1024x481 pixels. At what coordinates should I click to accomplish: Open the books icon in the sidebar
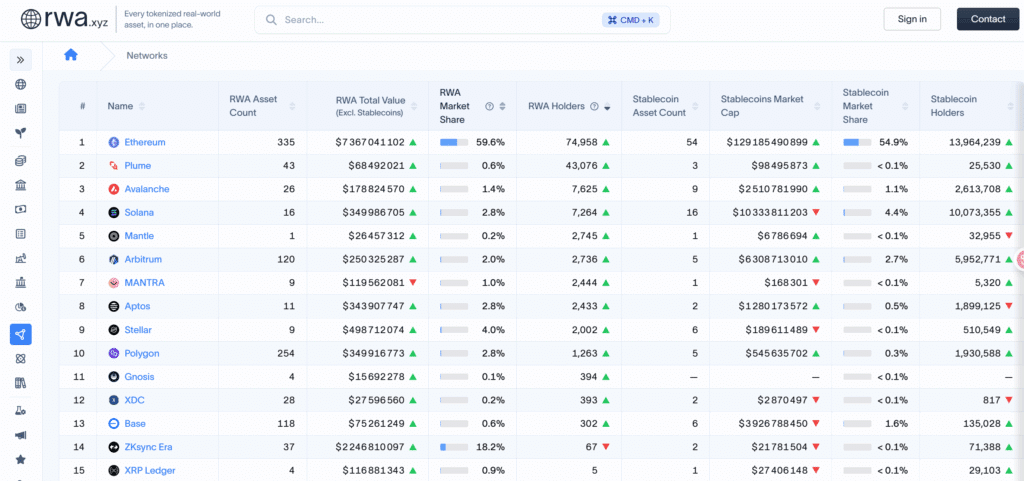pos(20,383)
